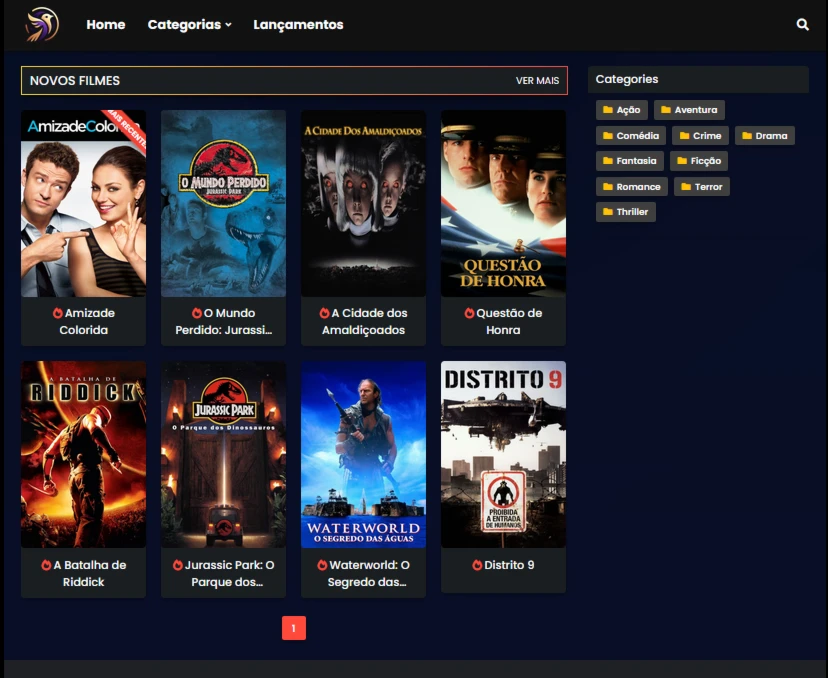Open the Amizade Colorida title link
The width and height of the screenshot is (828, 678).
click(x=84, y=322)
